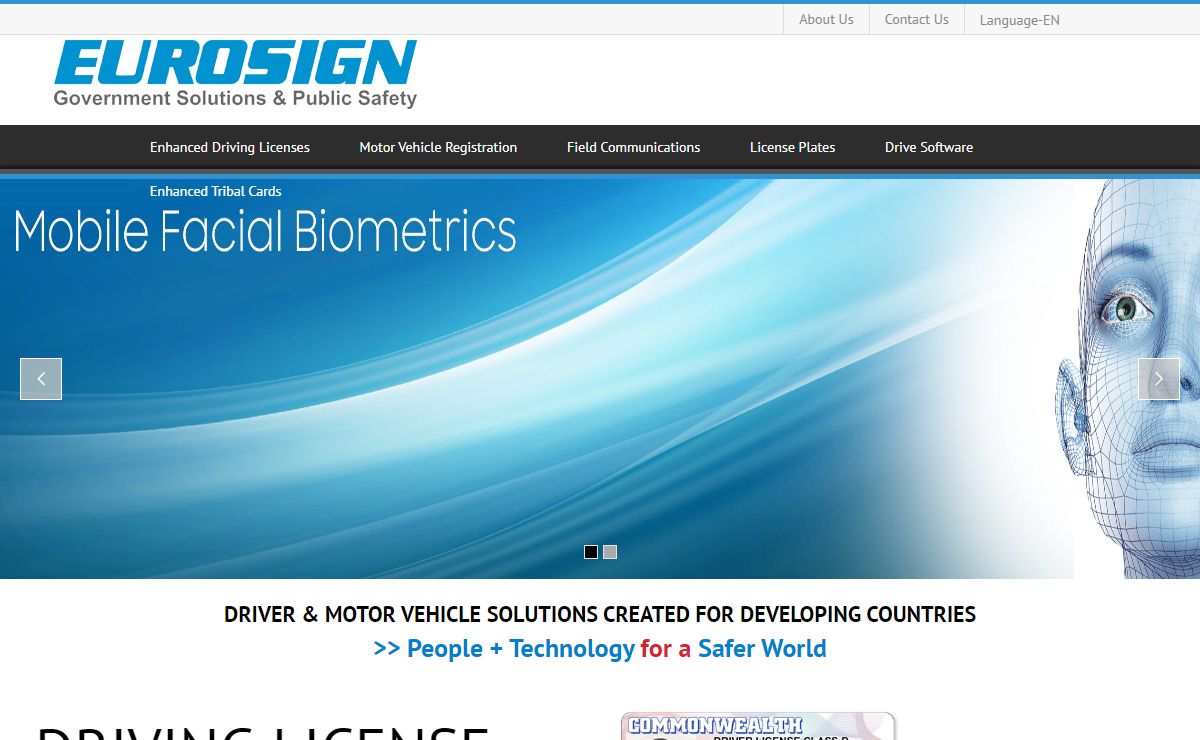Click the Commonwealth driver license card image
1200x740 pixels.
click(x=758, y=726)
